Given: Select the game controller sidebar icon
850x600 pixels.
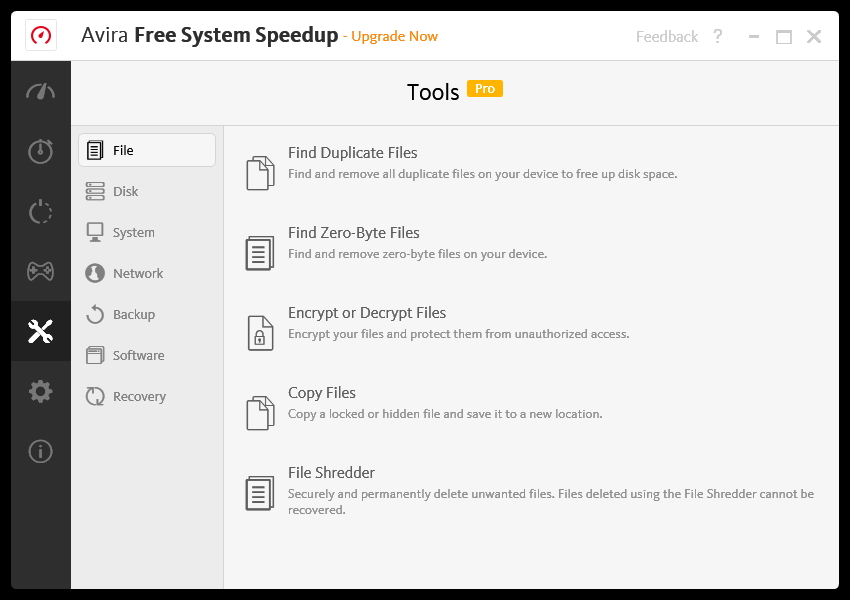Looking at the screenshot, I should click(x=40, y=271).
